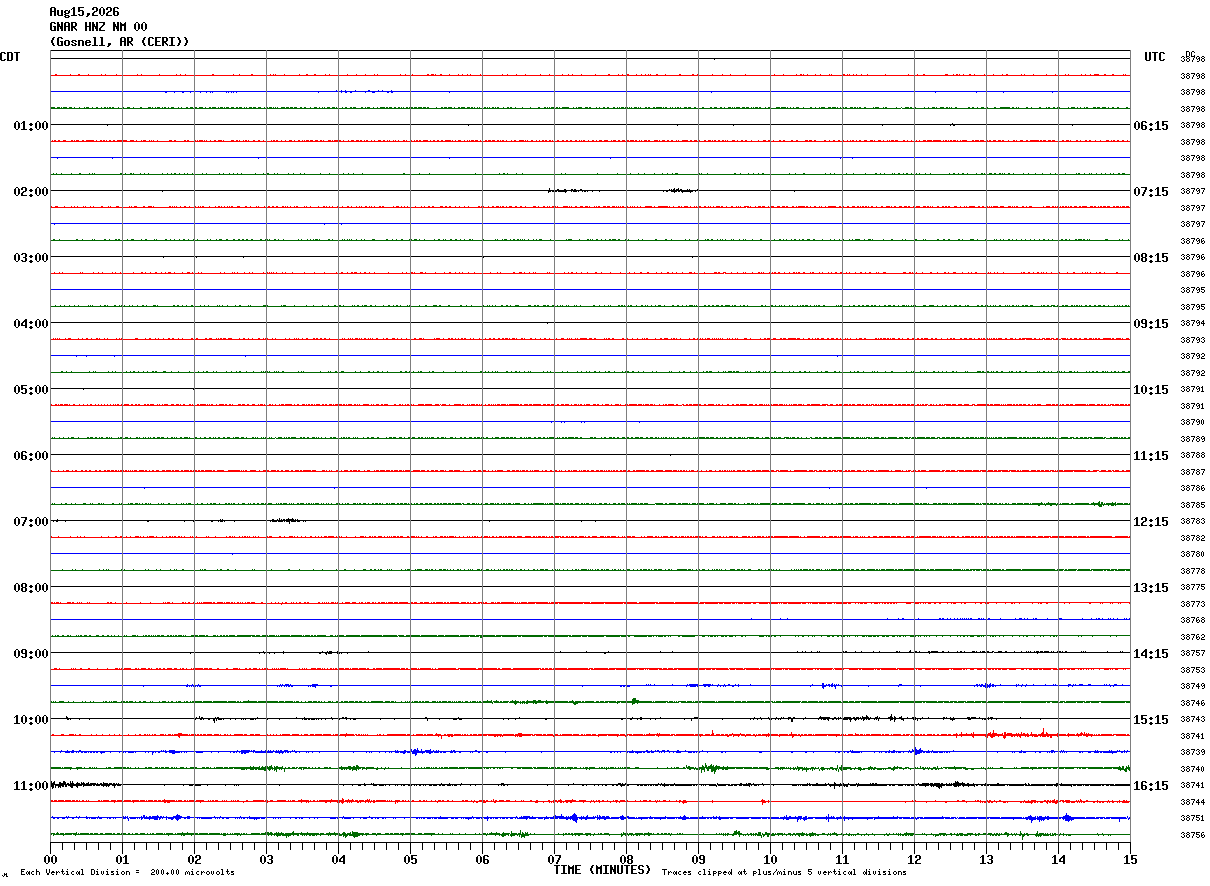The width and height of the screenshot is (1210, 886).
Task: Click the 38756 DC offset value
Action: click(1192, 835)
